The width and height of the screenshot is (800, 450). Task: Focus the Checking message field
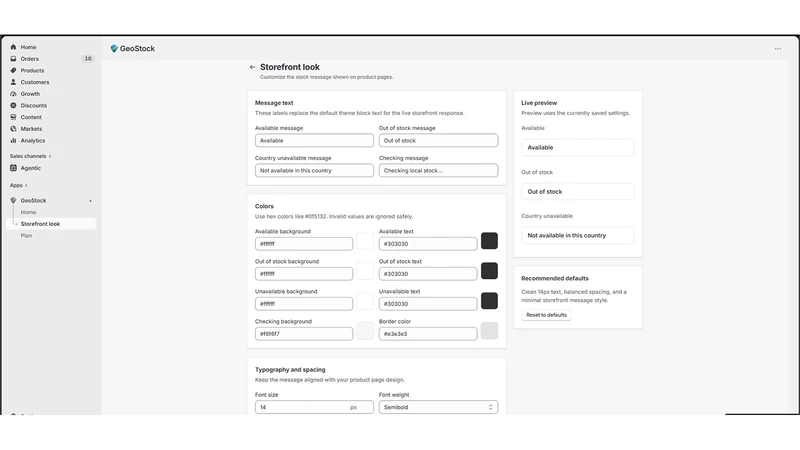tap(438, 170)
